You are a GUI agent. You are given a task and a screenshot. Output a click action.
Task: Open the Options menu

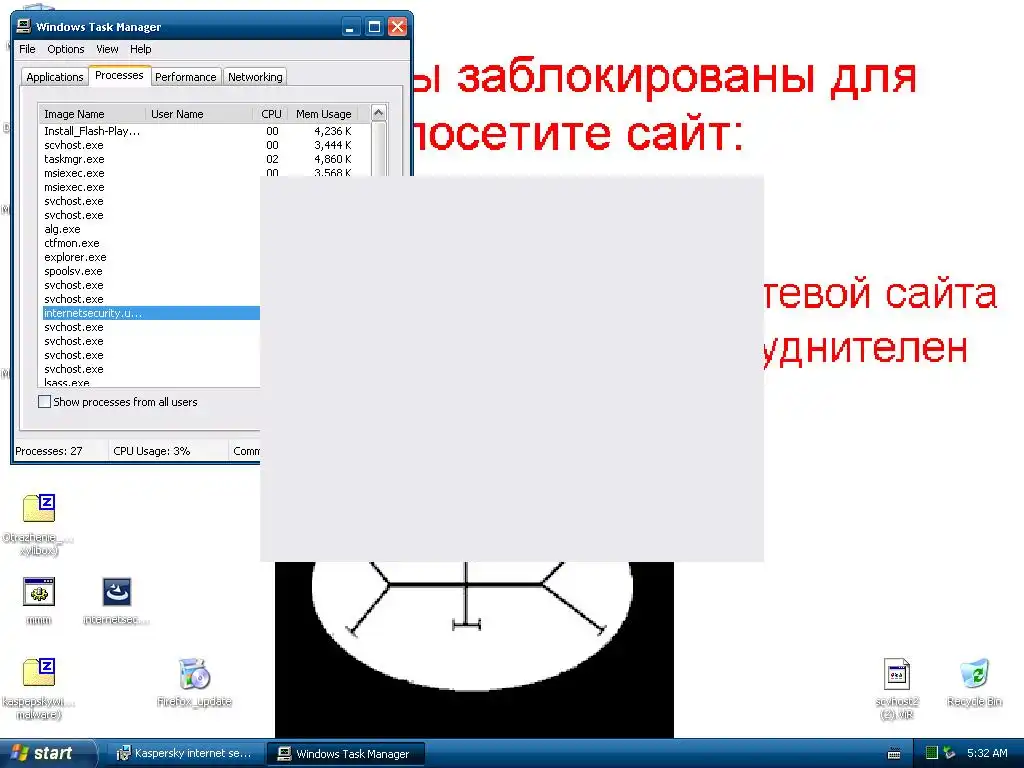65,49
